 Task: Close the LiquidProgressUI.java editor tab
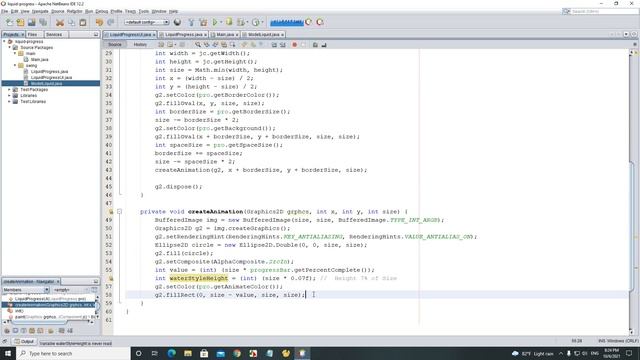154,35
